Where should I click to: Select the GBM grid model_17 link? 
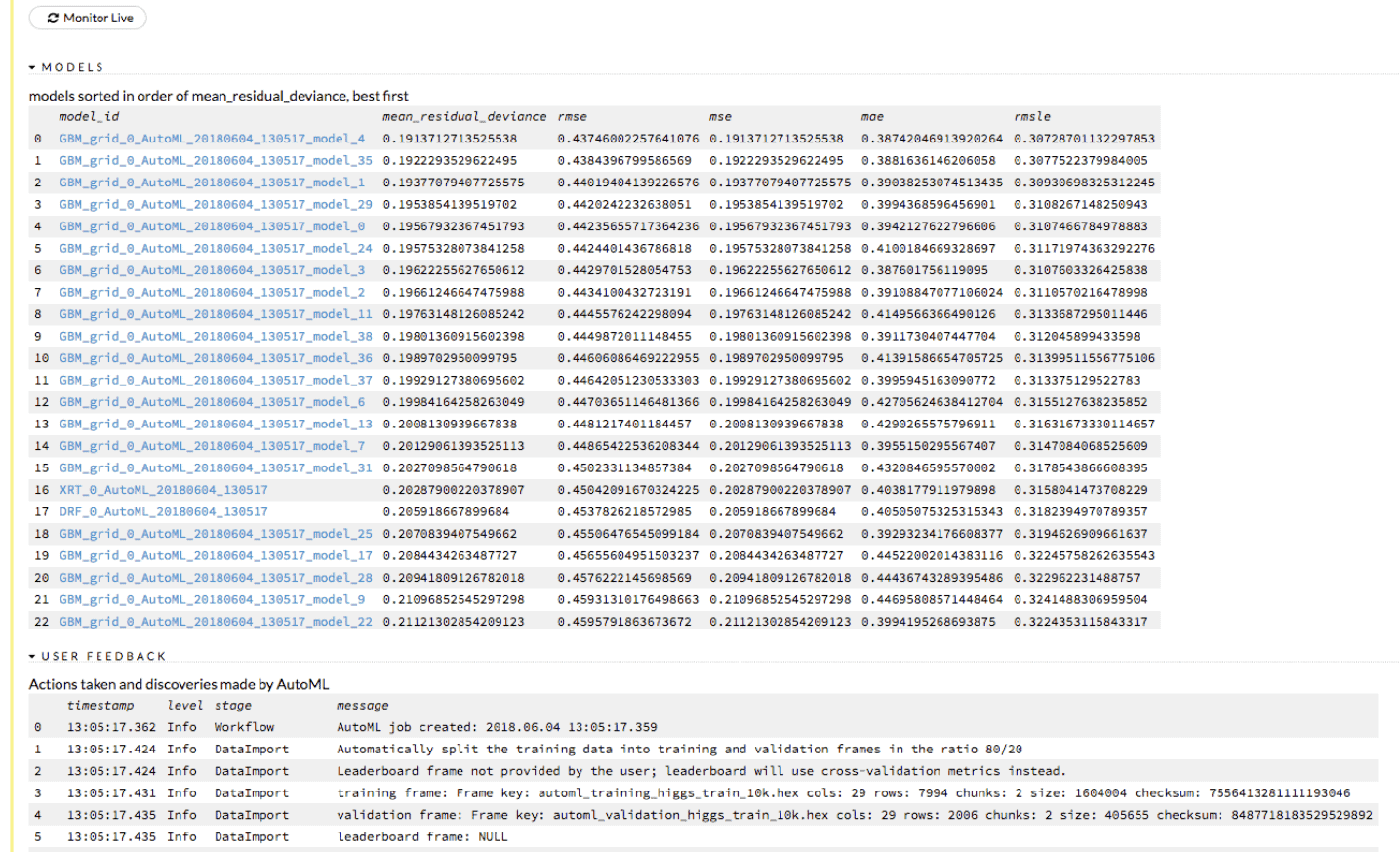pos(216,555)
